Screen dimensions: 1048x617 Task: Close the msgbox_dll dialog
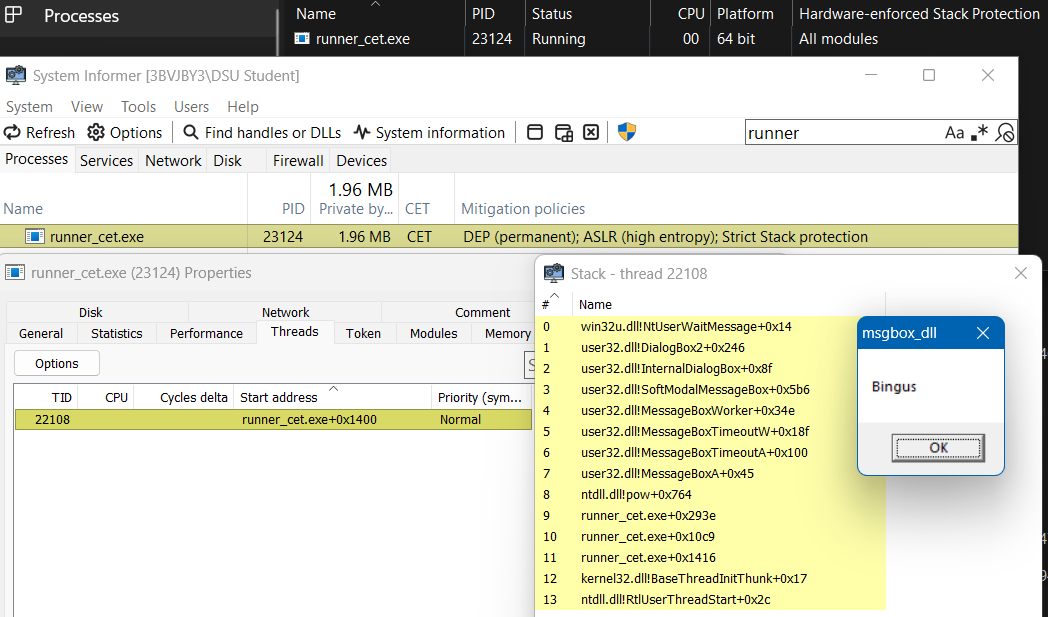(x=982, y=333)
